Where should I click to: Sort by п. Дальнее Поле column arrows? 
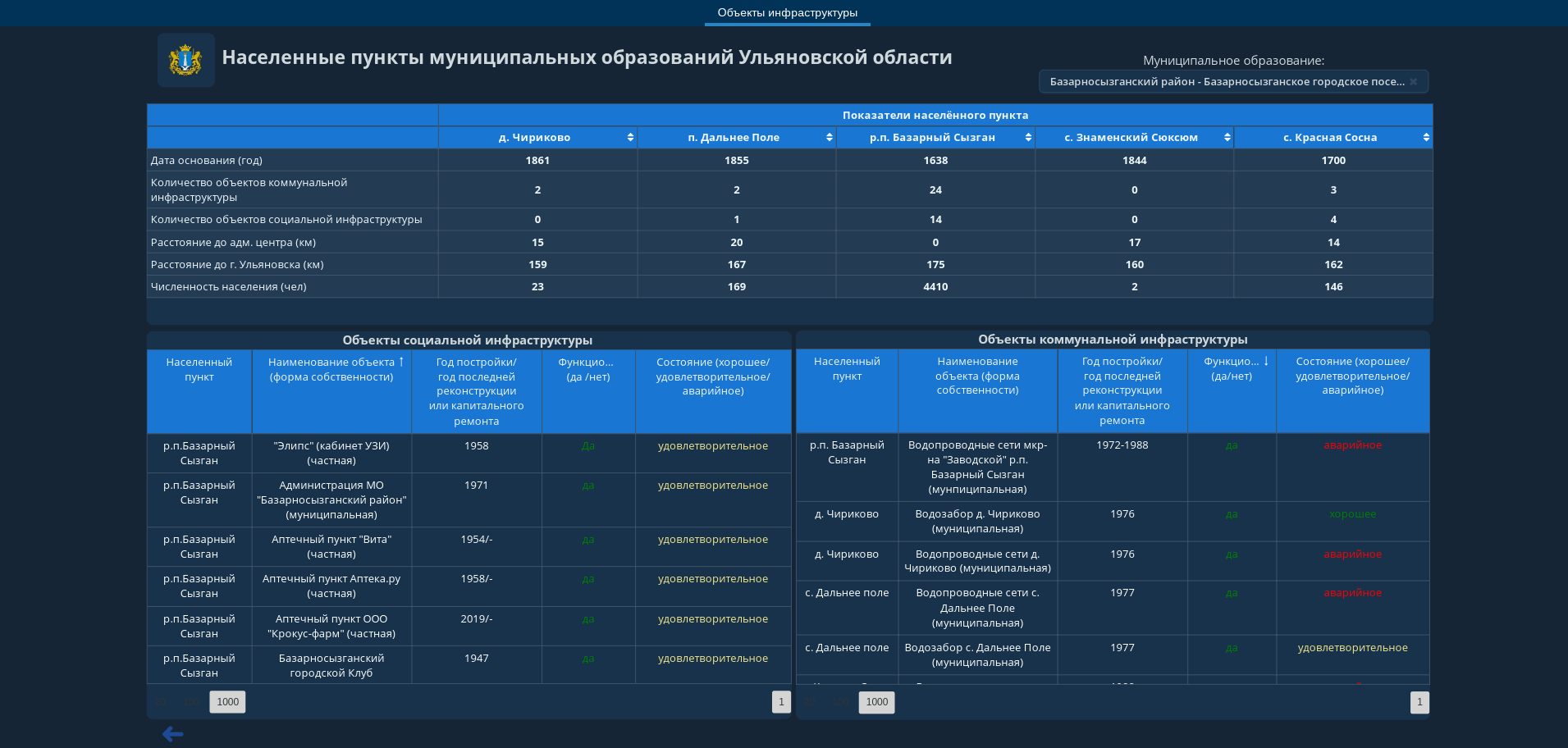click(x=830, y=138)
